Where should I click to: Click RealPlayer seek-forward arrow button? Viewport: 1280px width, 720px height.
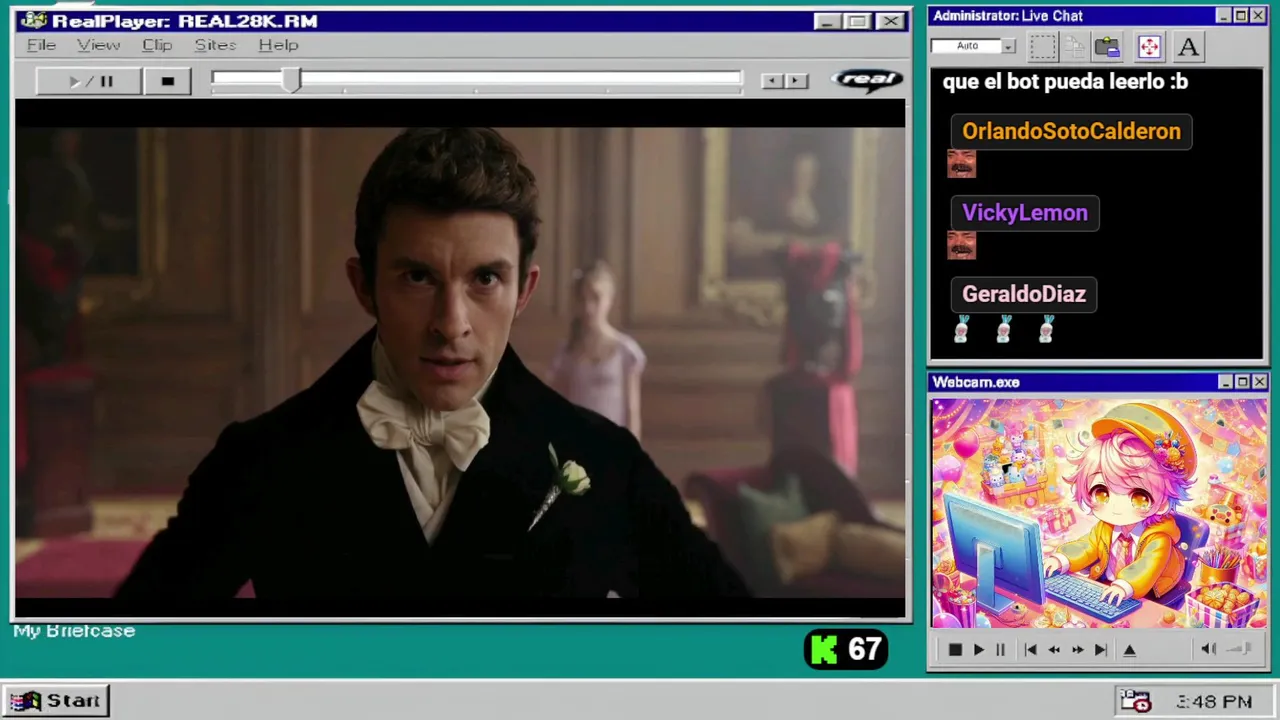click(x=796, y=81)
